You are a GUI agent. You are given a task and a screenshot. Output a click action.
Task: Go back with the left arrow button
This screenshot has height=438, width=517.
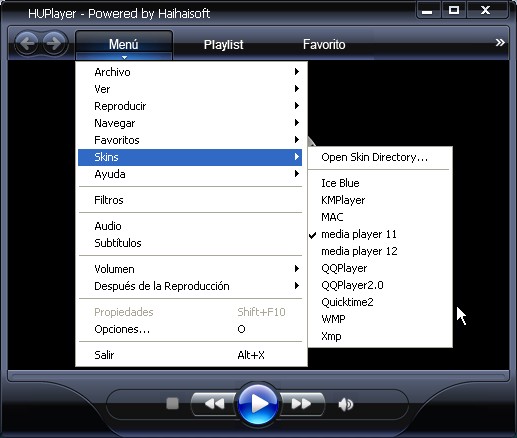(27, 43)
